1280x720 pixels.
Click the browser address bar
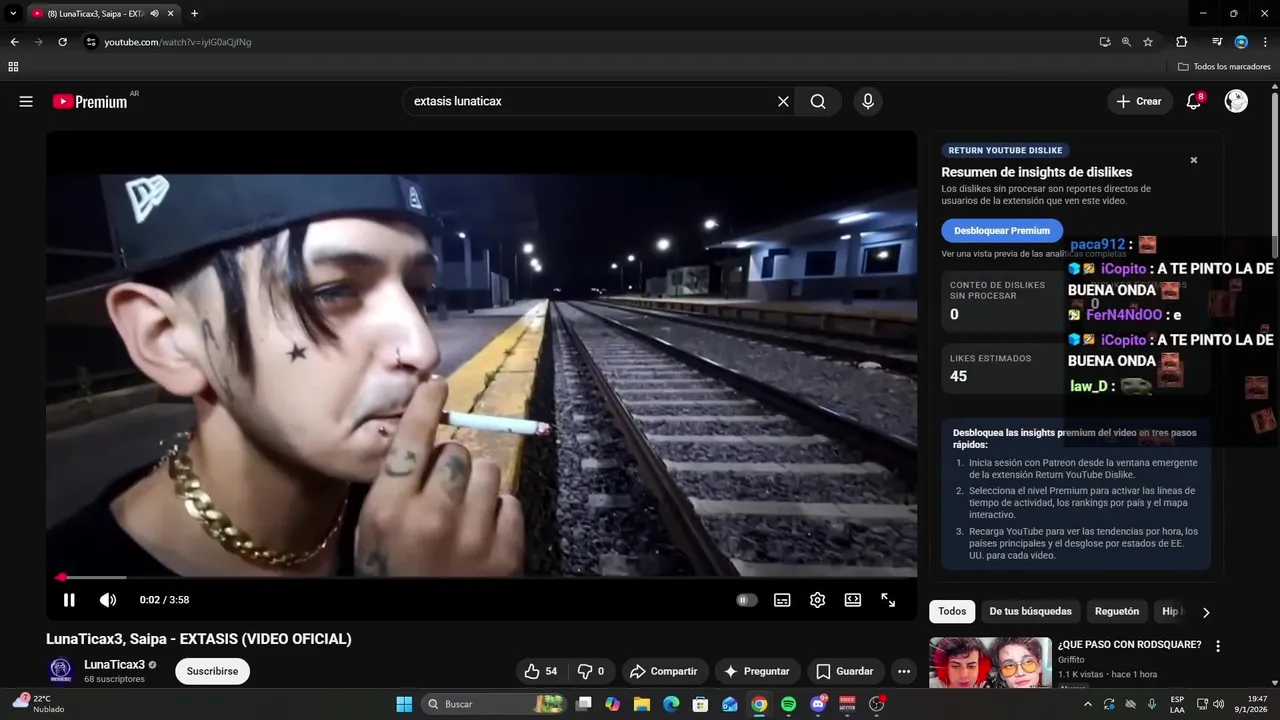[x=590, y=42]
